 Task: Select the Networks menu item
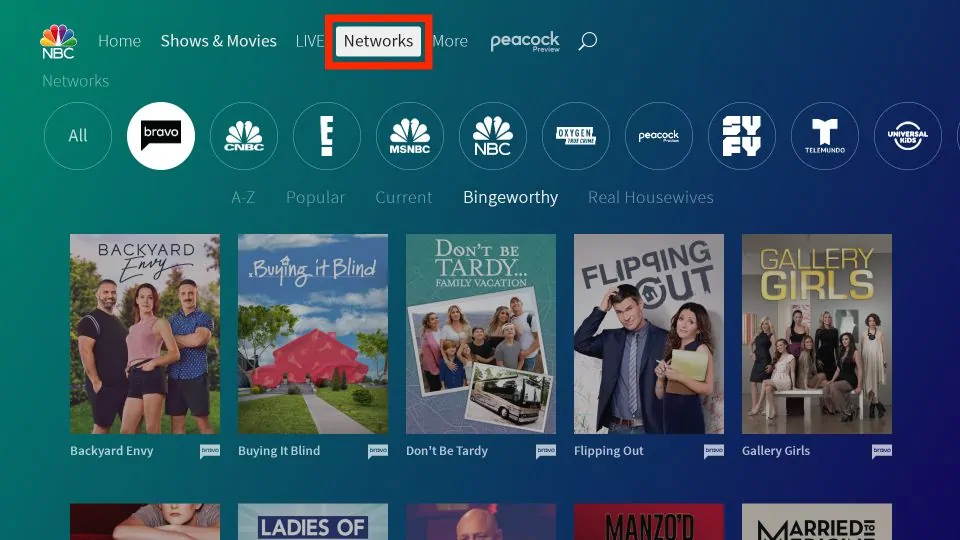pyautogui.click(x=378, y=41)
